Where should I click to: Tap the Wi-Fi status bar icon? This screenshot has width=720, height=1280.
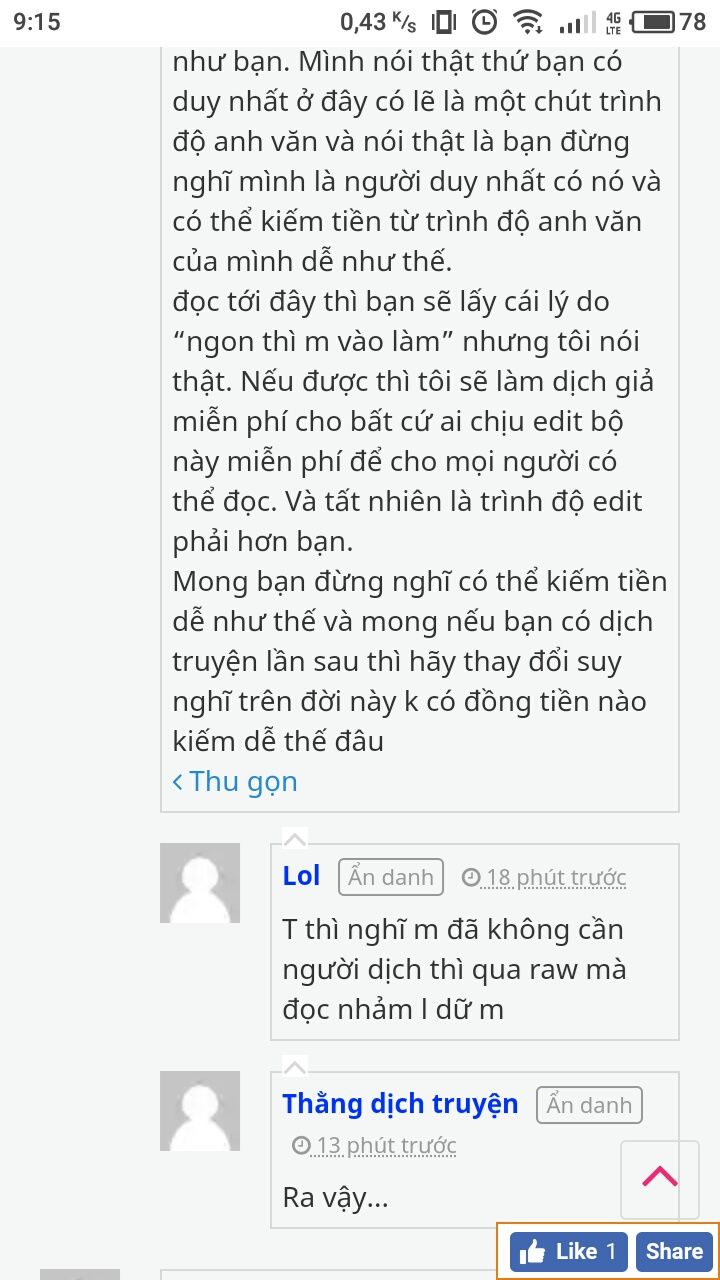527,21
